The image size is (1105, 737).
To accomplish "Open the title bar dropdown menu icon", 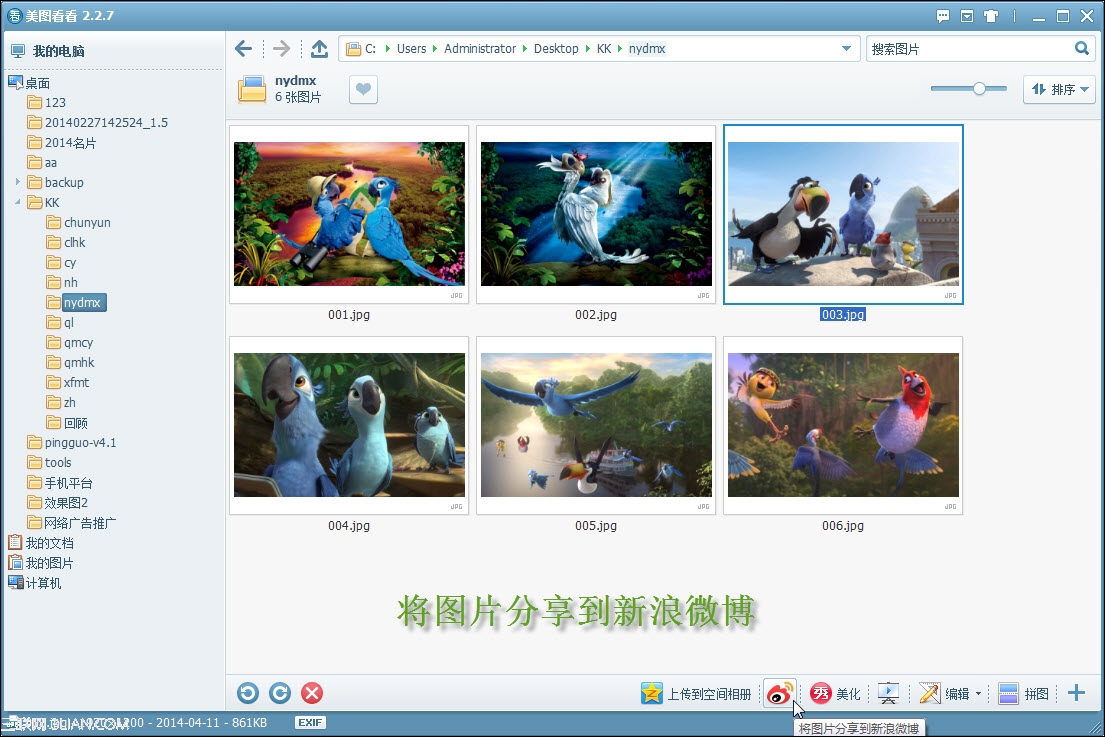I will (x=967, y=16).
